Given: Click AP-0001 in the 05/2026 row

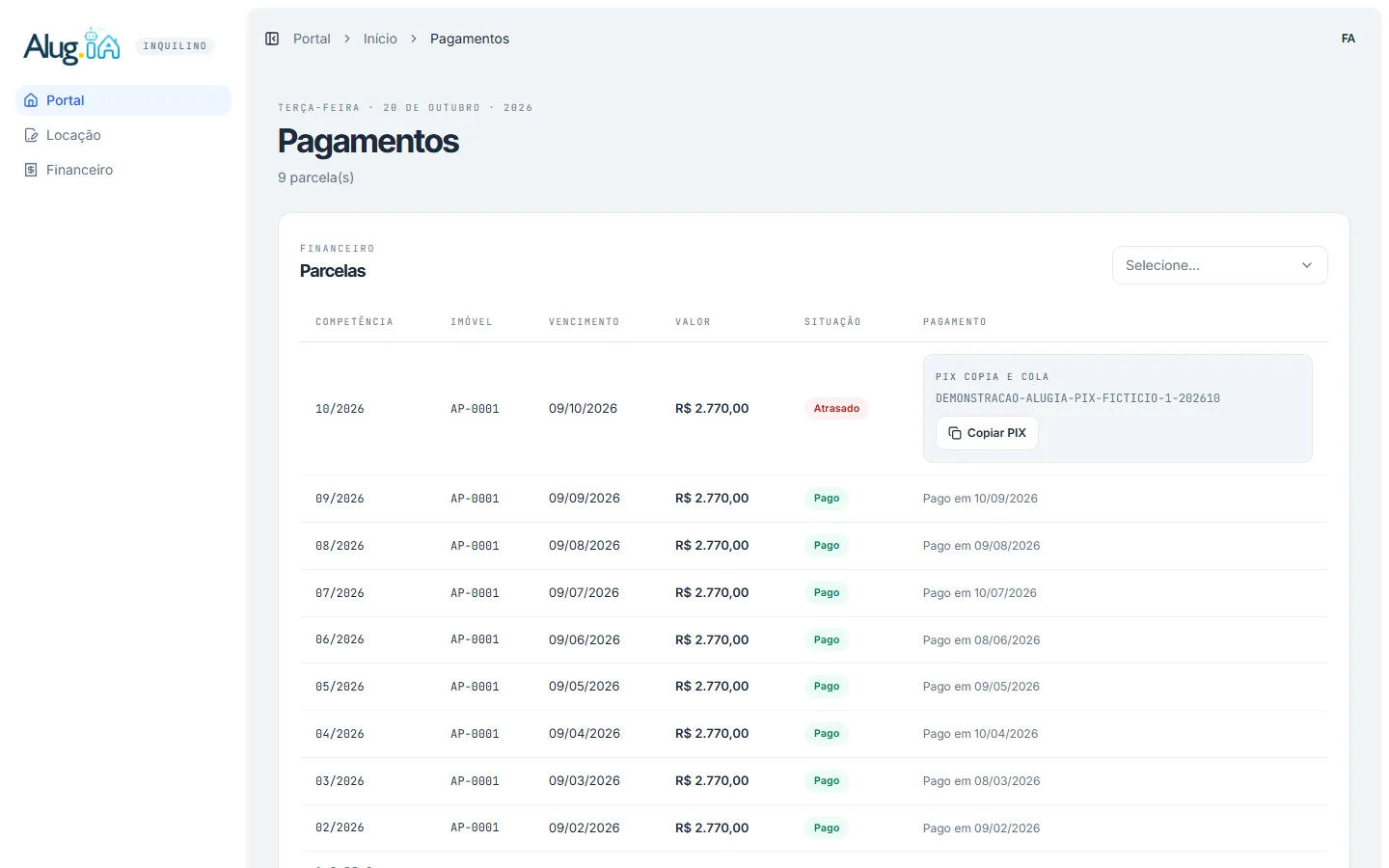Looking at the screenshot, I should click(x=475, y=687).
